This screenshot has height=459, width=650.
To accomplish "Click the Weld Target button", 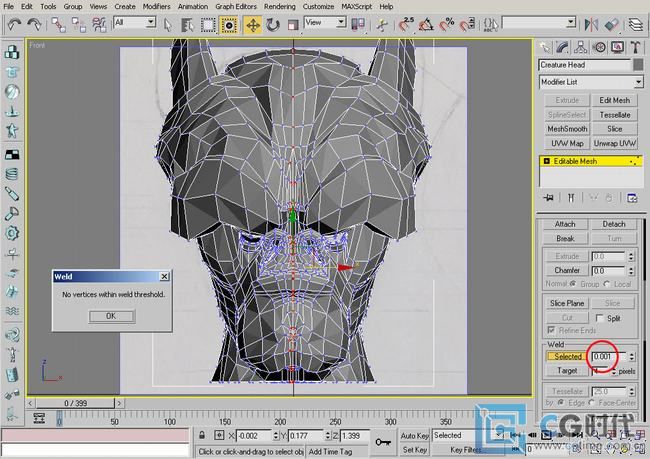I will coord(567,371).
